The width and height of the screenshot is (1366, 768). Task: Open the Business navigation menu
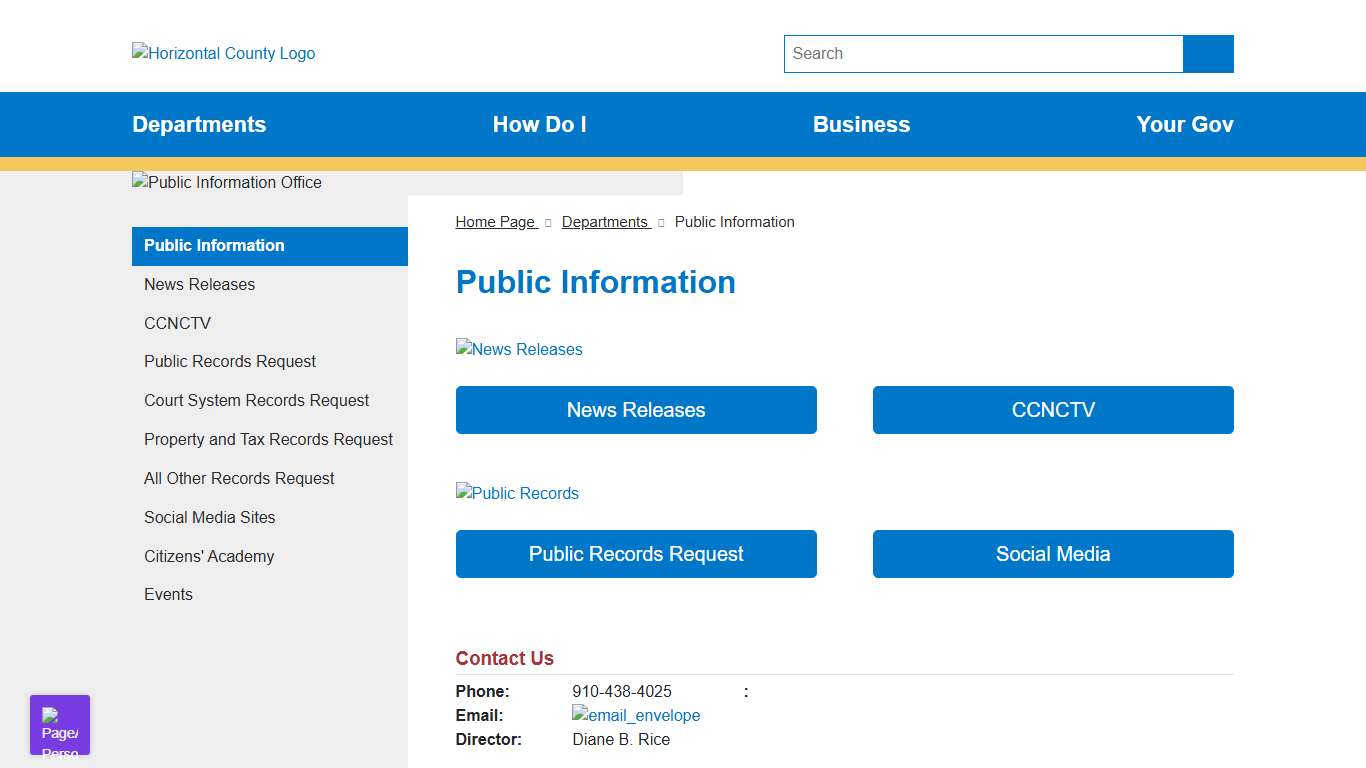click(x=861, y=125)
